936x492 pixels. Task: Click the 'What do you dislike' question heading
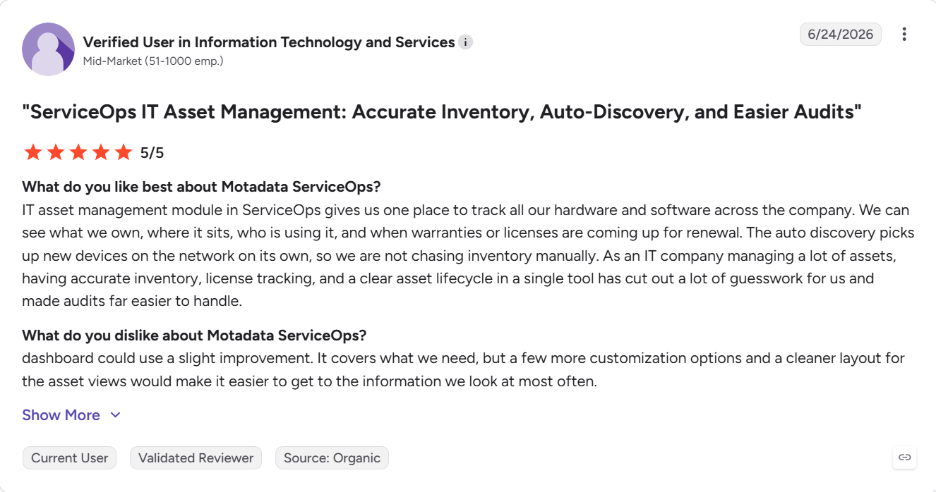[x=194, y=336]
